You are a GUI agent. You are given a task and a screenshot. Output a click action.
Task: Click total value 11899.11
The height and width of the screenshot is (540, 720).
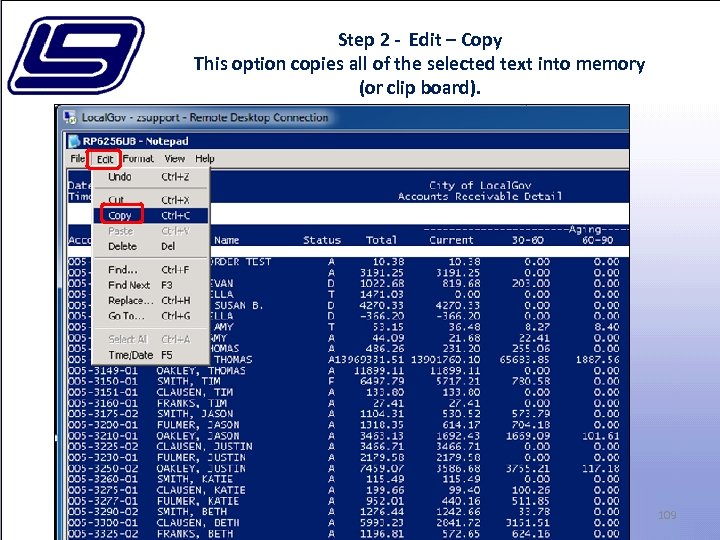coord(379,371)
